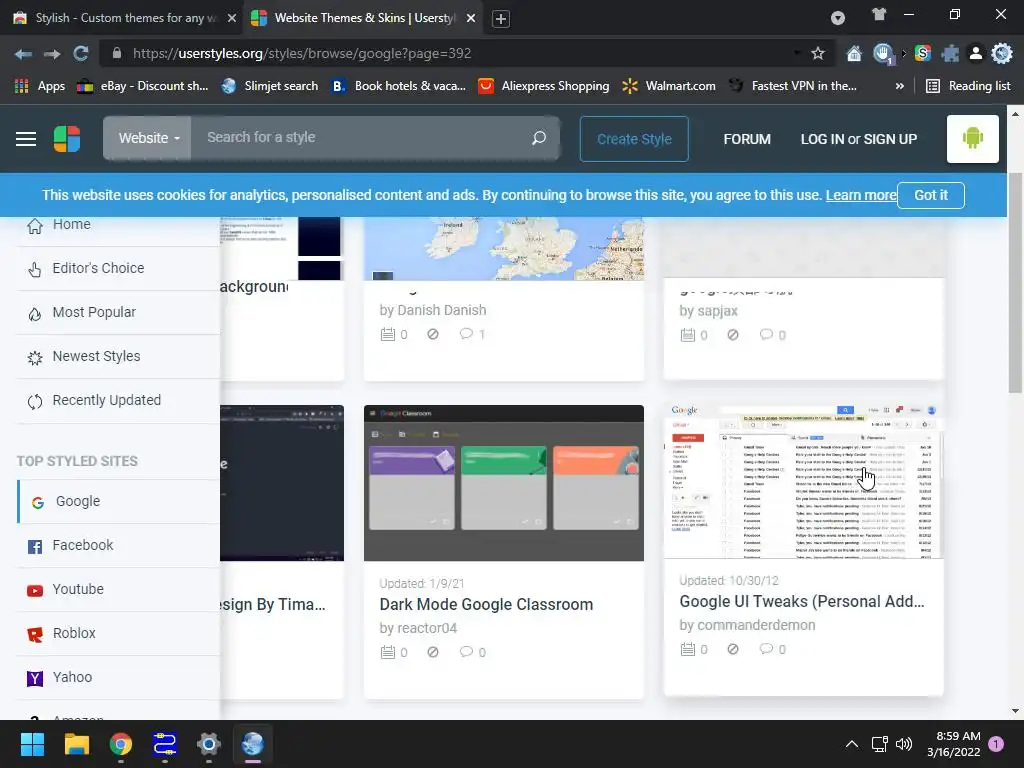Click author name commanderdemon
The width and height of the screenshot is (1024, 768).
coord(756,625)
